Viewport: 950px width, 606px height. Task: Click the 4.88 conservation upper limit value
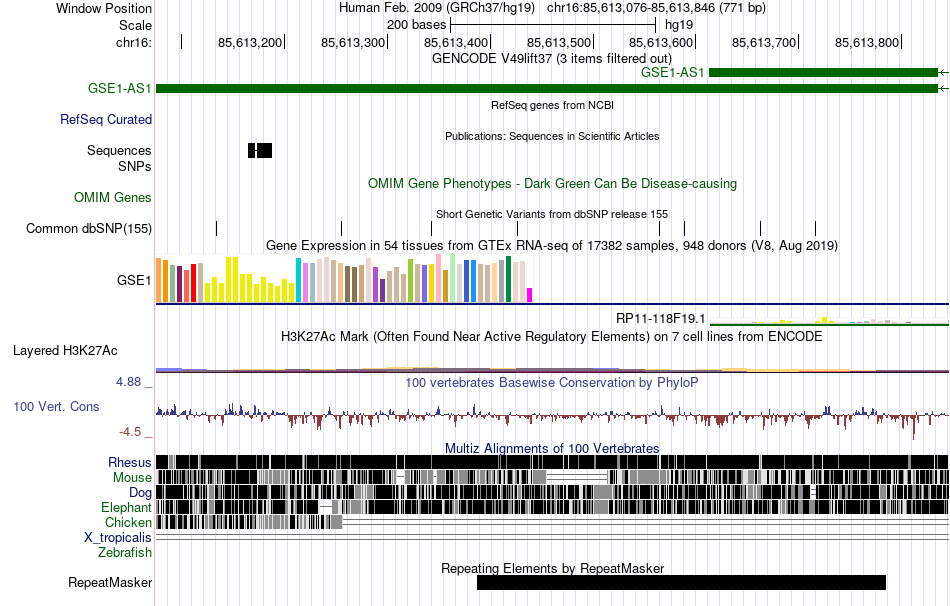128,382
